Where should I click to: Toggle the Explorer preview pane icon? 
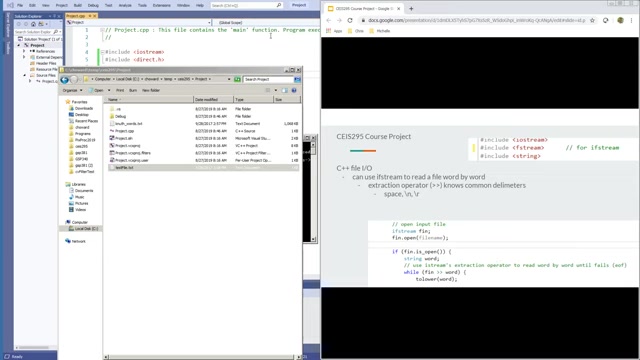[284, 90]
